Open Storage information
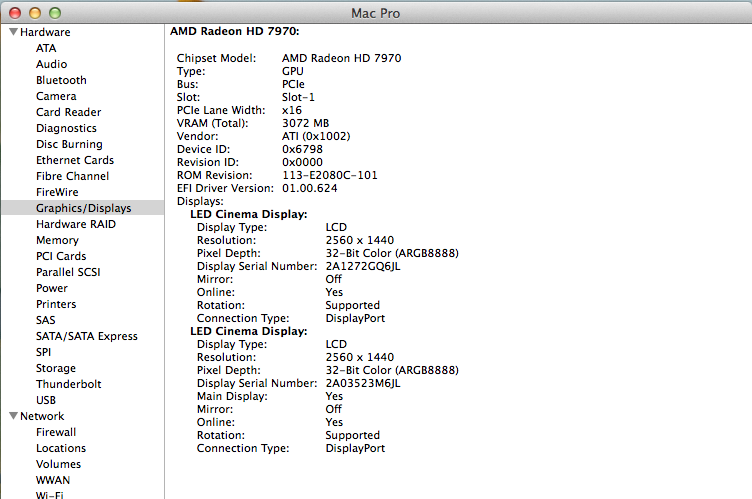The height and width of the screenshot is (499, 752). click(x=56, y=368)
